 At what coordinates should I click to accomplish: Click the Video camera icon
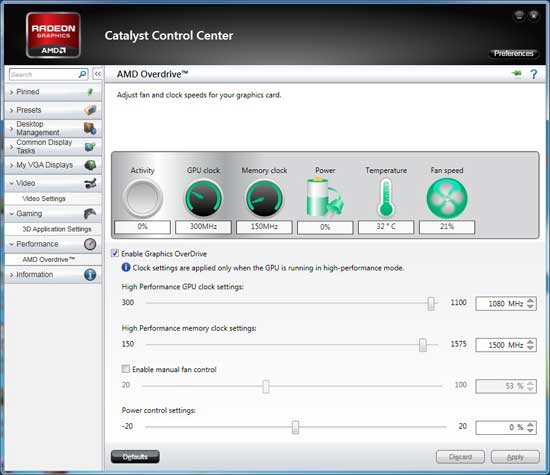(x=90, y=183)
